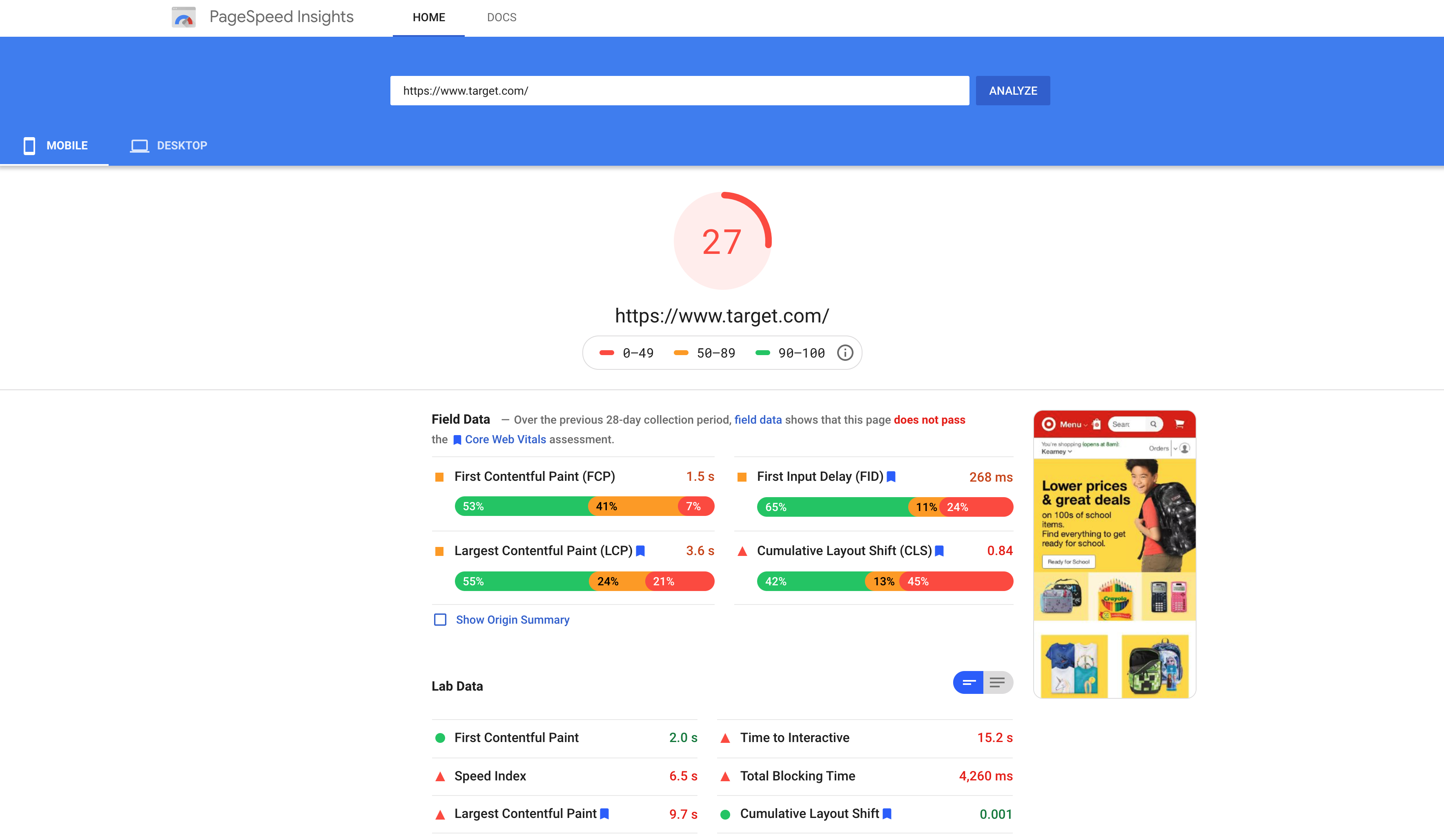This screenshot has width=1444, height=840.
Task: Click the 4,260 ms blocking time value
Action: point(985,776)
